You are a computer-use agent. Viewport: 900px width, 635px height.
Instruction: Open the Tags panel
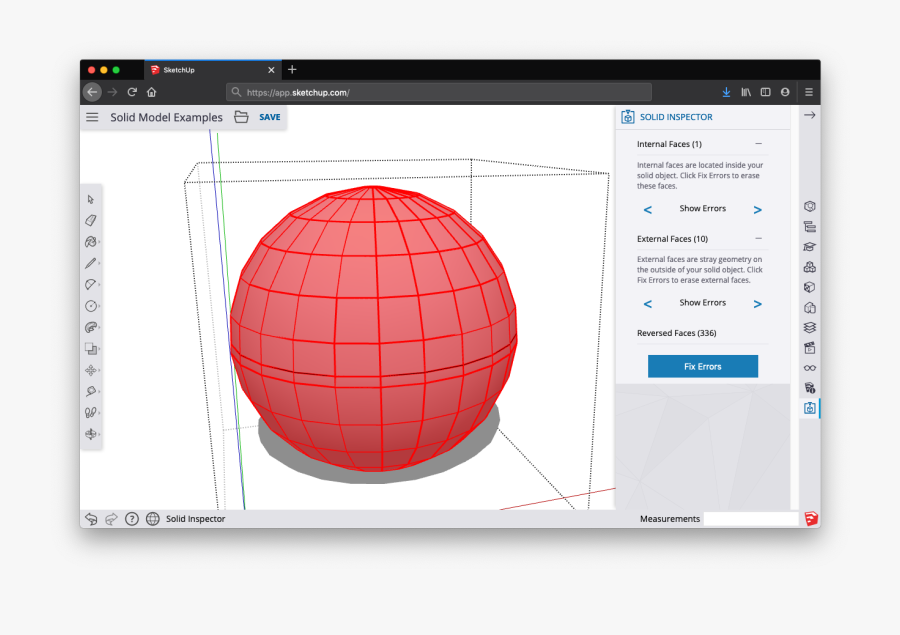click(809, 327)
